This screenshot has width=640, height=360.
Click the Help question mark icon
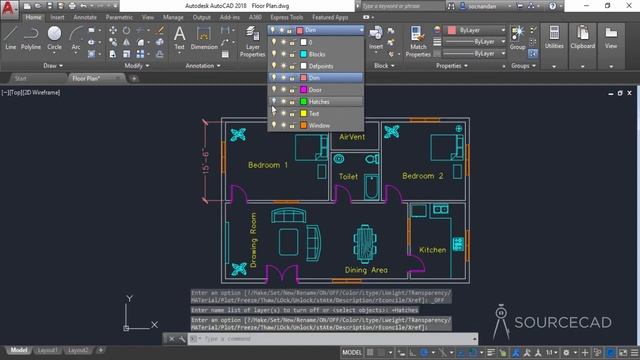pos(552,6)
